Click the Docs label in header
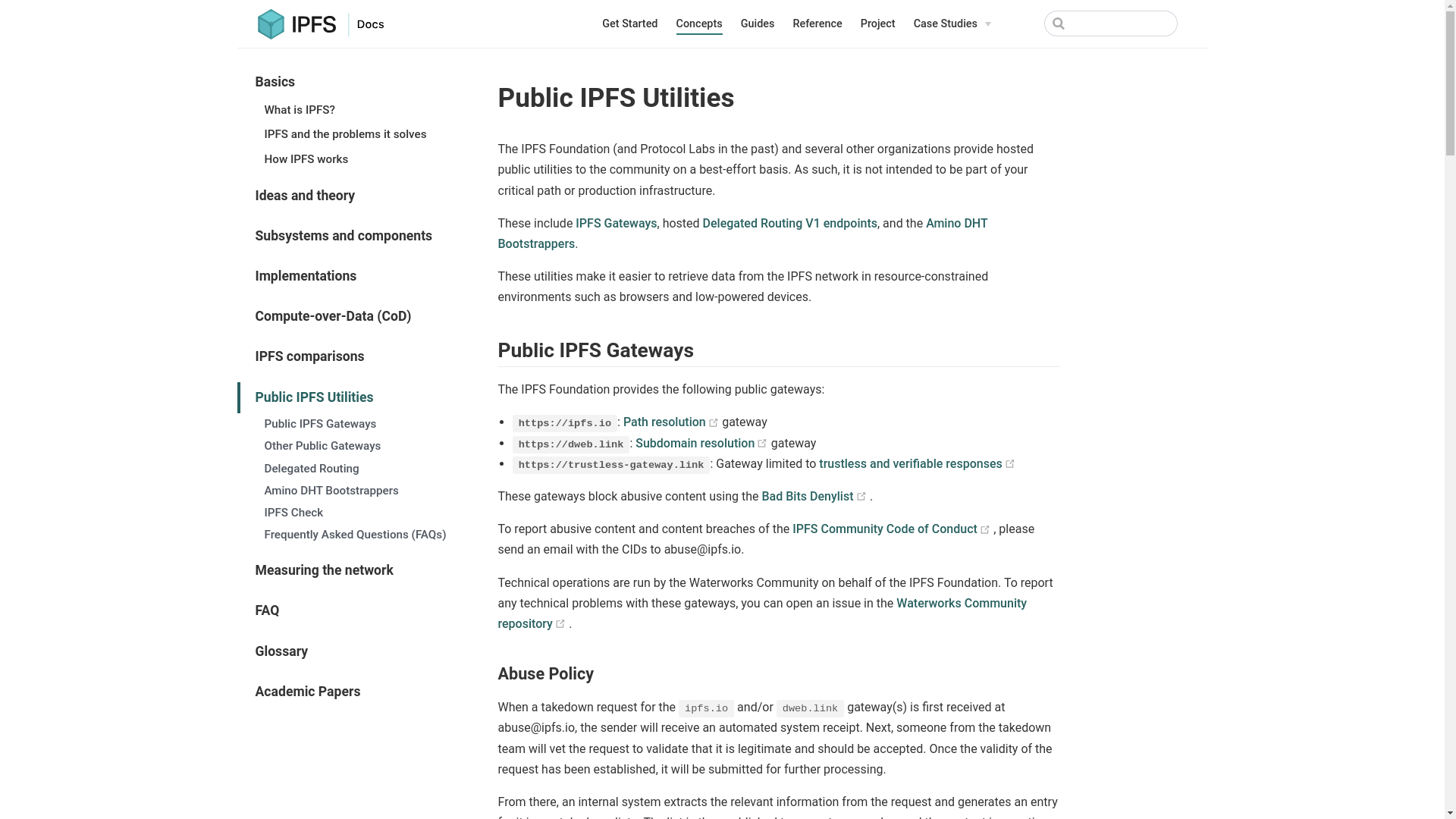The image size is (1456, 819). 370,24
